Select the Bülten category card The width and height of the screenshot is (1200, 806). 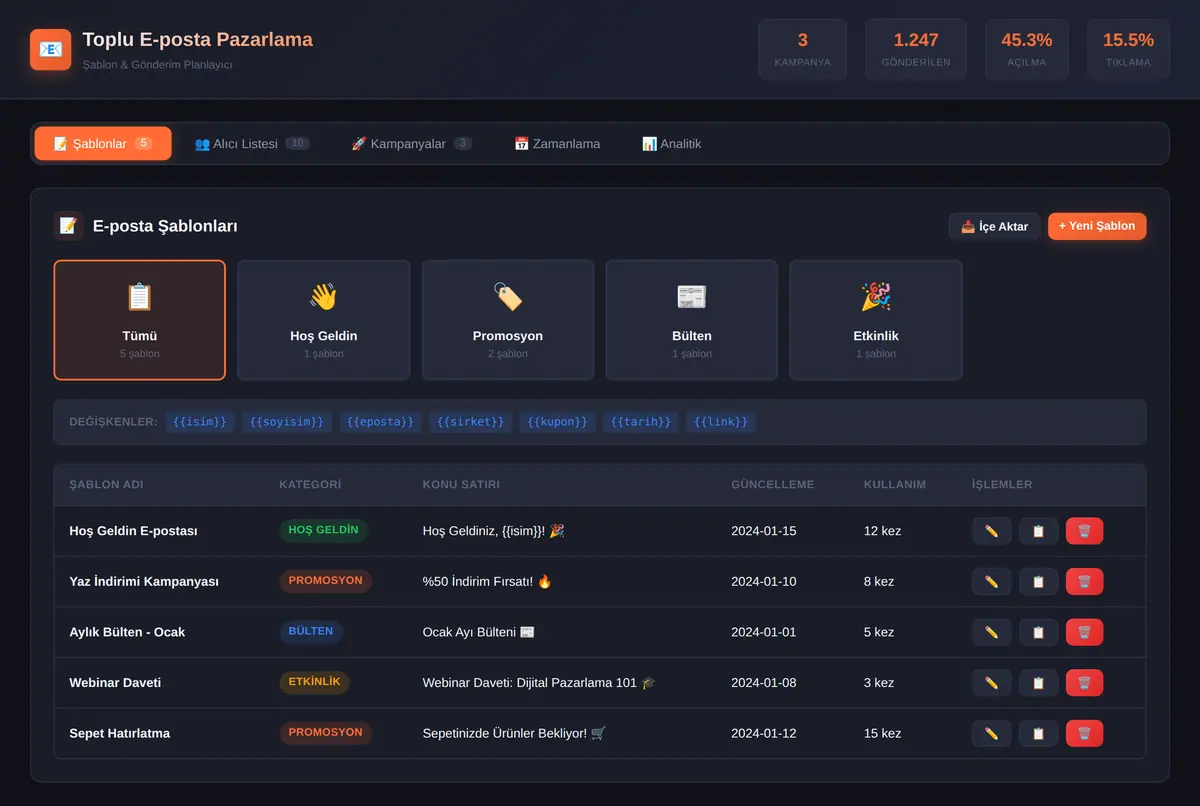coord(692,320)
